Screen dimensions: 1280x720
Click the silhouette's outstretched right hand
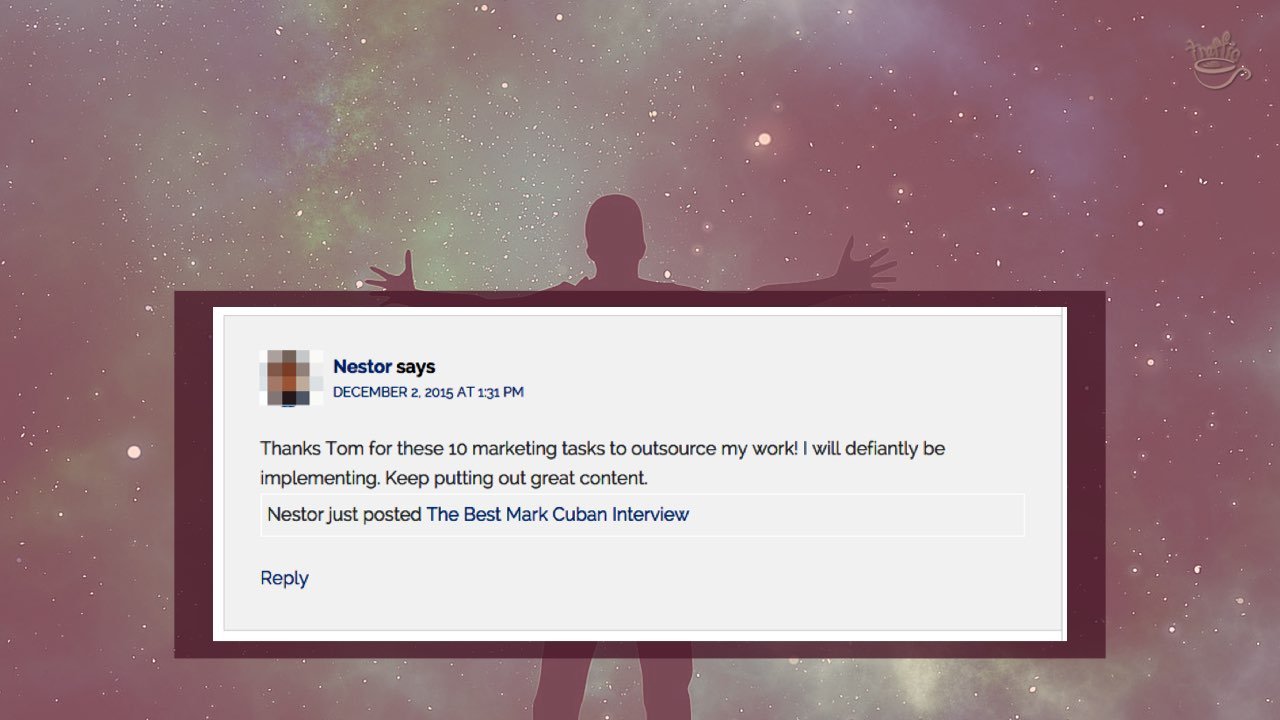867,266
